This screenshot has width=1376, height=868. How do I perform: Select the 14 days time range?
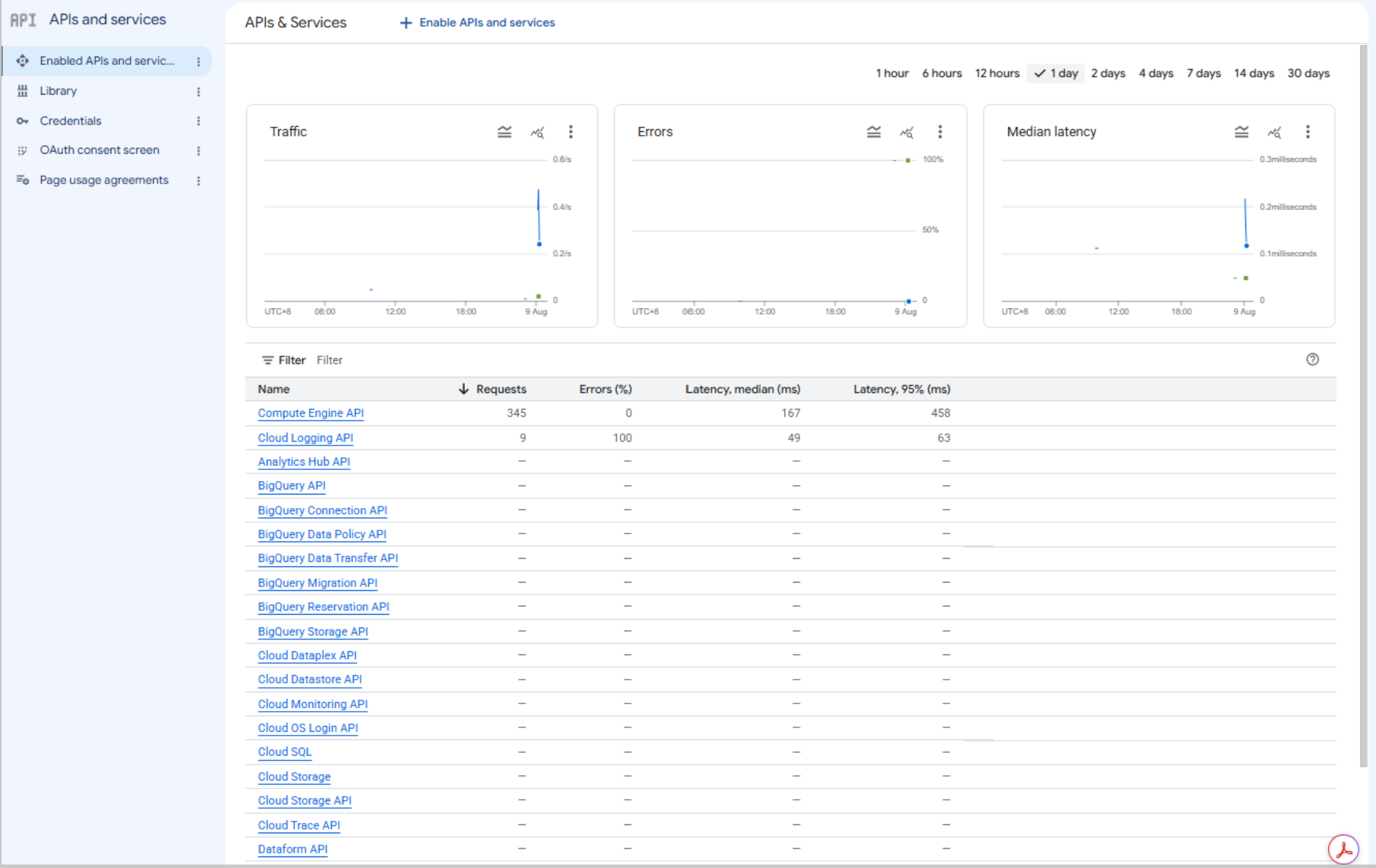(1254, 73)
